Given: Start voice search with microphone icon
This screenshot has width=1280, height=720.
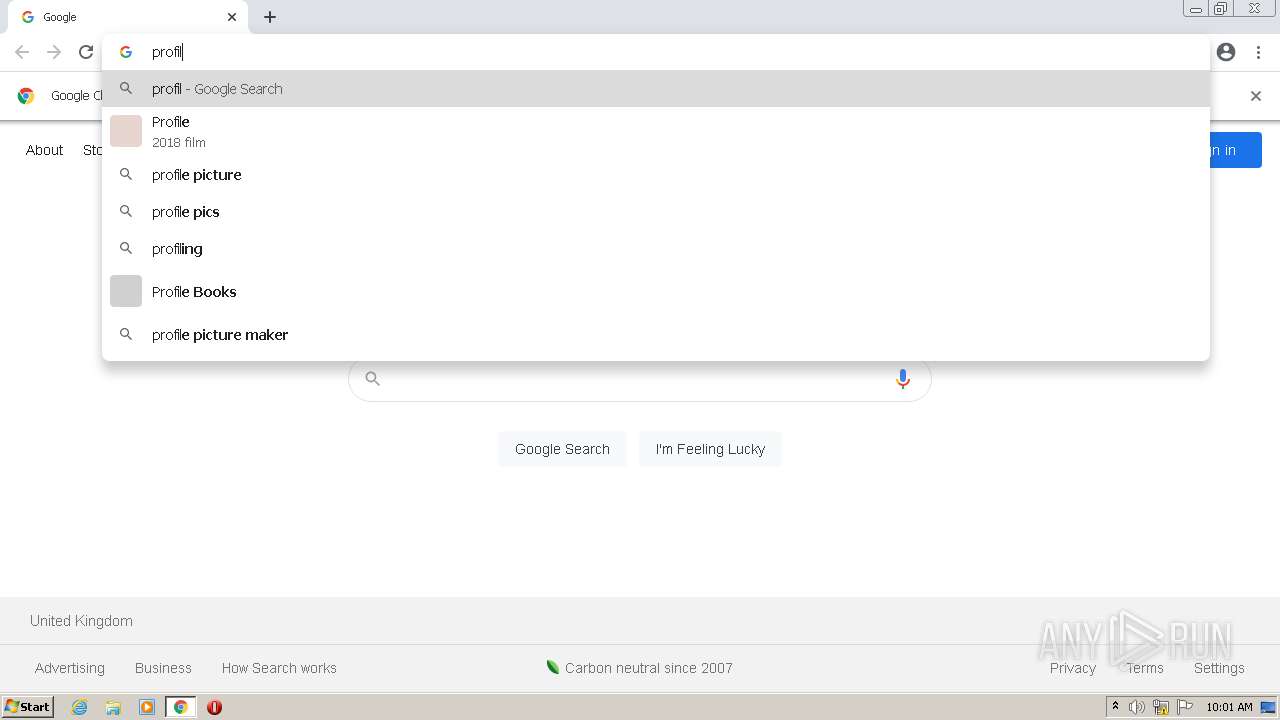Looking at the screenshot, I should point(903,379).
